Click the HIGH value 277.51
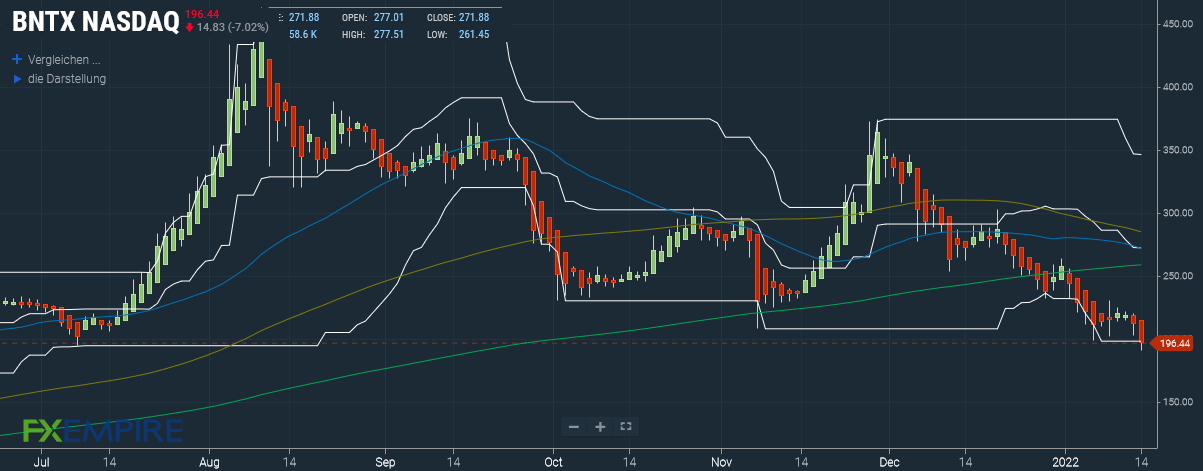Screen dimensions: 1203x471 click(388, 34)
